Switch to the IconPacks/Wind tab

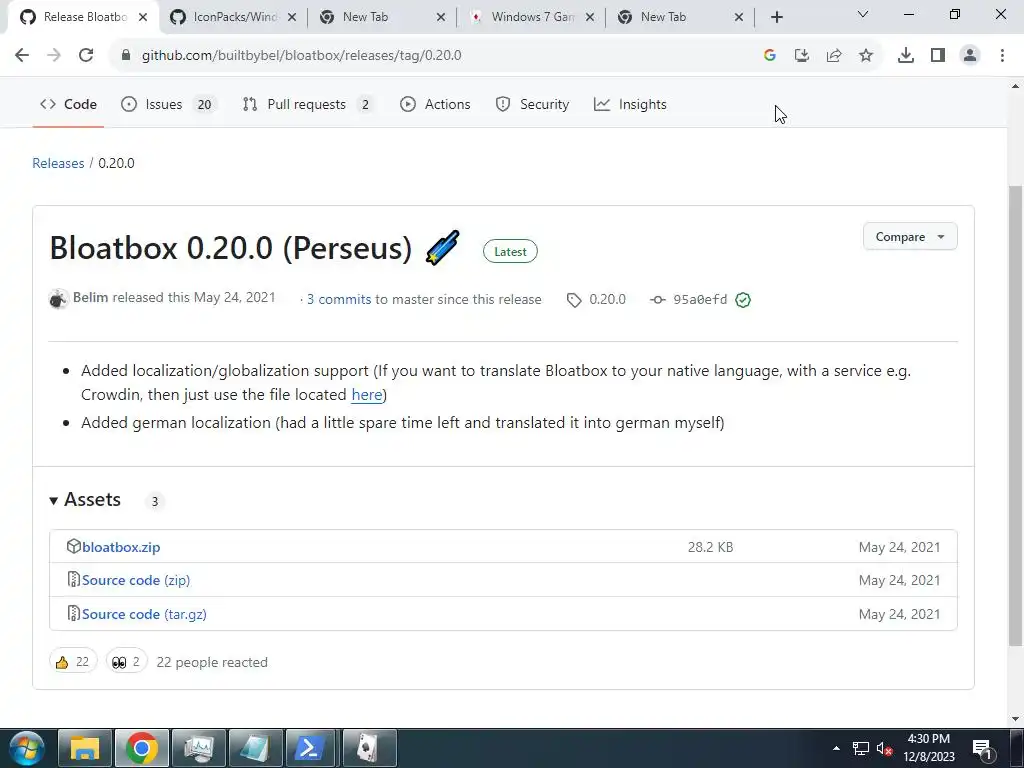225,17
